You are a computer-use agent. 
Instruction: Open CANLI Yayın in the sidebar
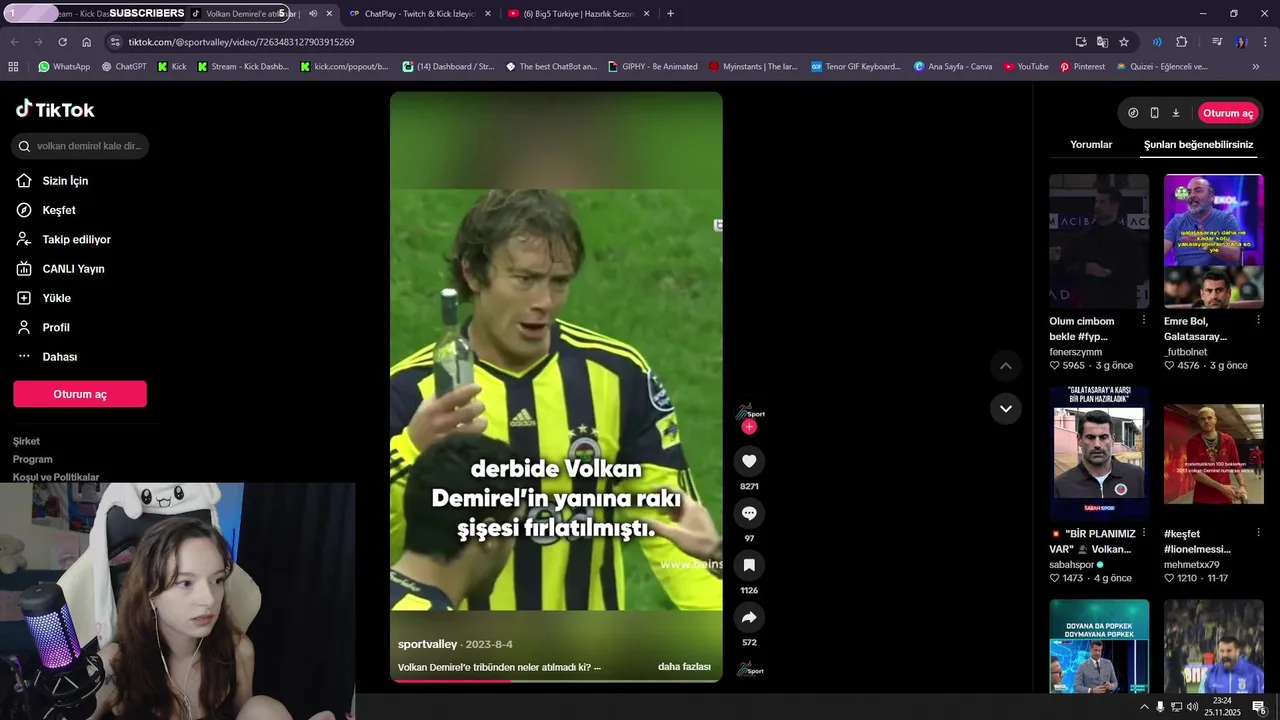tap(60, 269)
